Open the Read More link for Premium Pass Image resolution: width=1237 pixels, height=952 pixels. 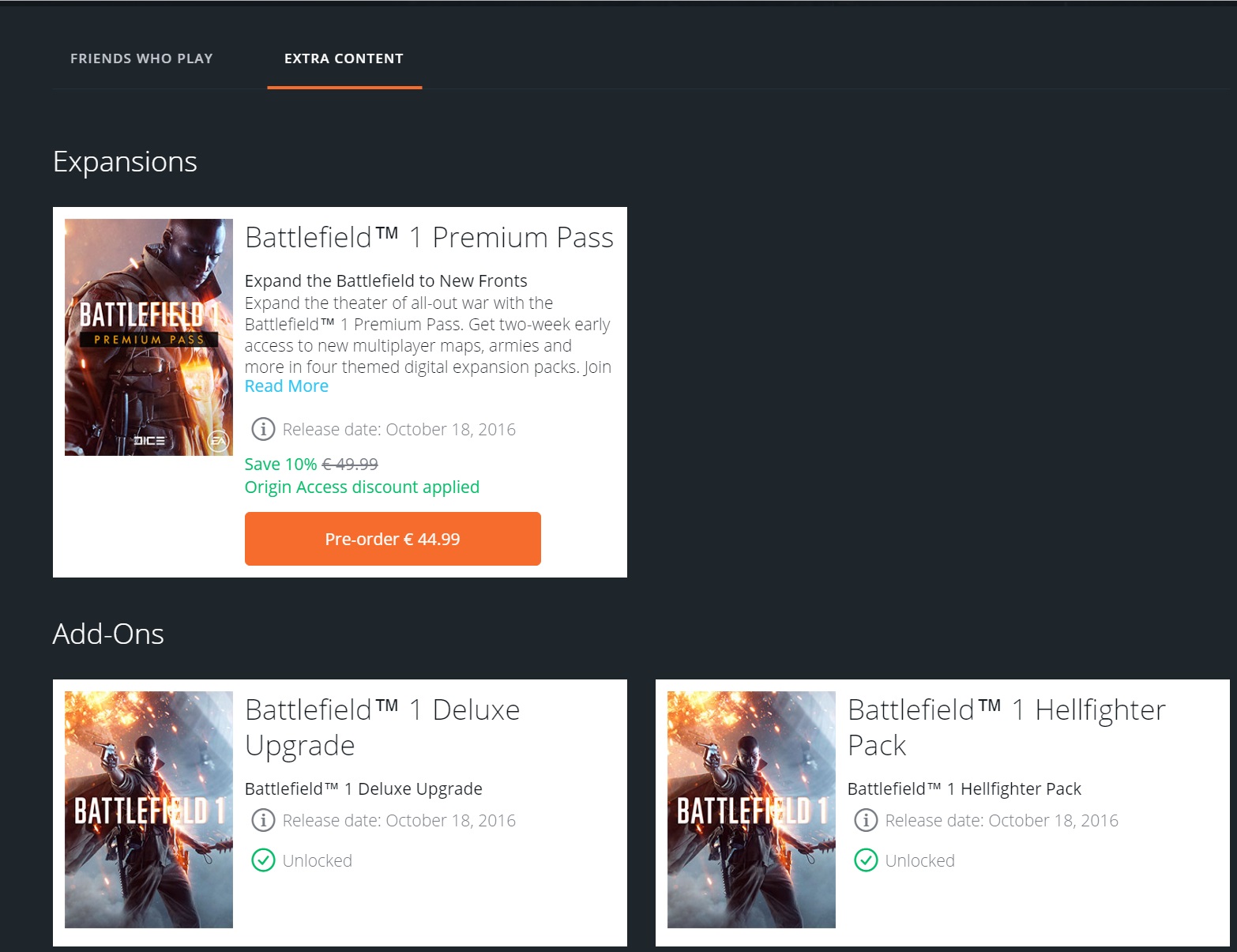[x=286, y=386]
